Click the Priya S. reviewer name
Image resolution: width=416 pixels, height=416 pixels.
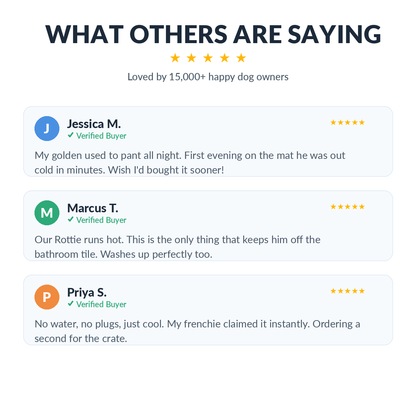click(x=87, y=293)
